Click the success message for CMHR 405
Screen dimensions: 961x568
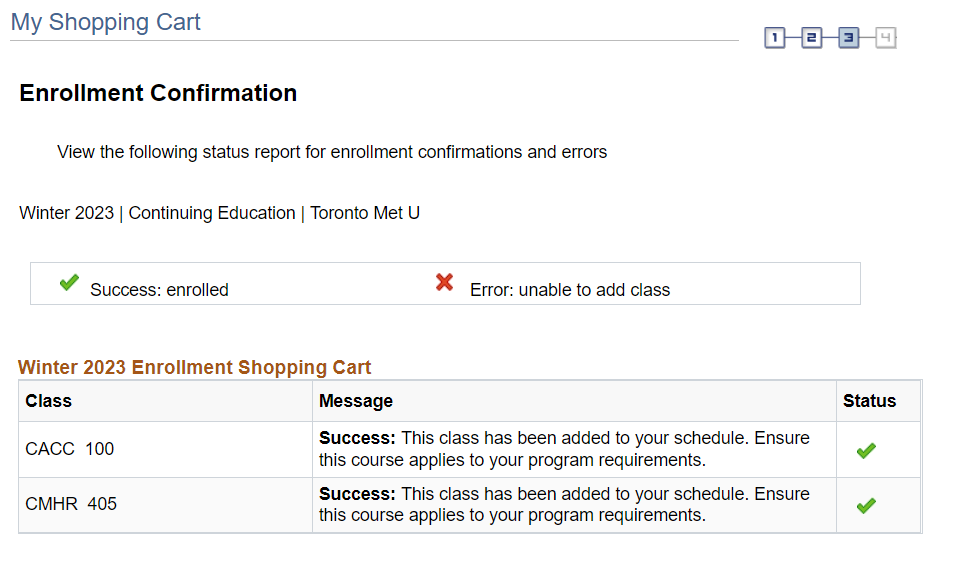pyautogui.click(x=564, y=504)
